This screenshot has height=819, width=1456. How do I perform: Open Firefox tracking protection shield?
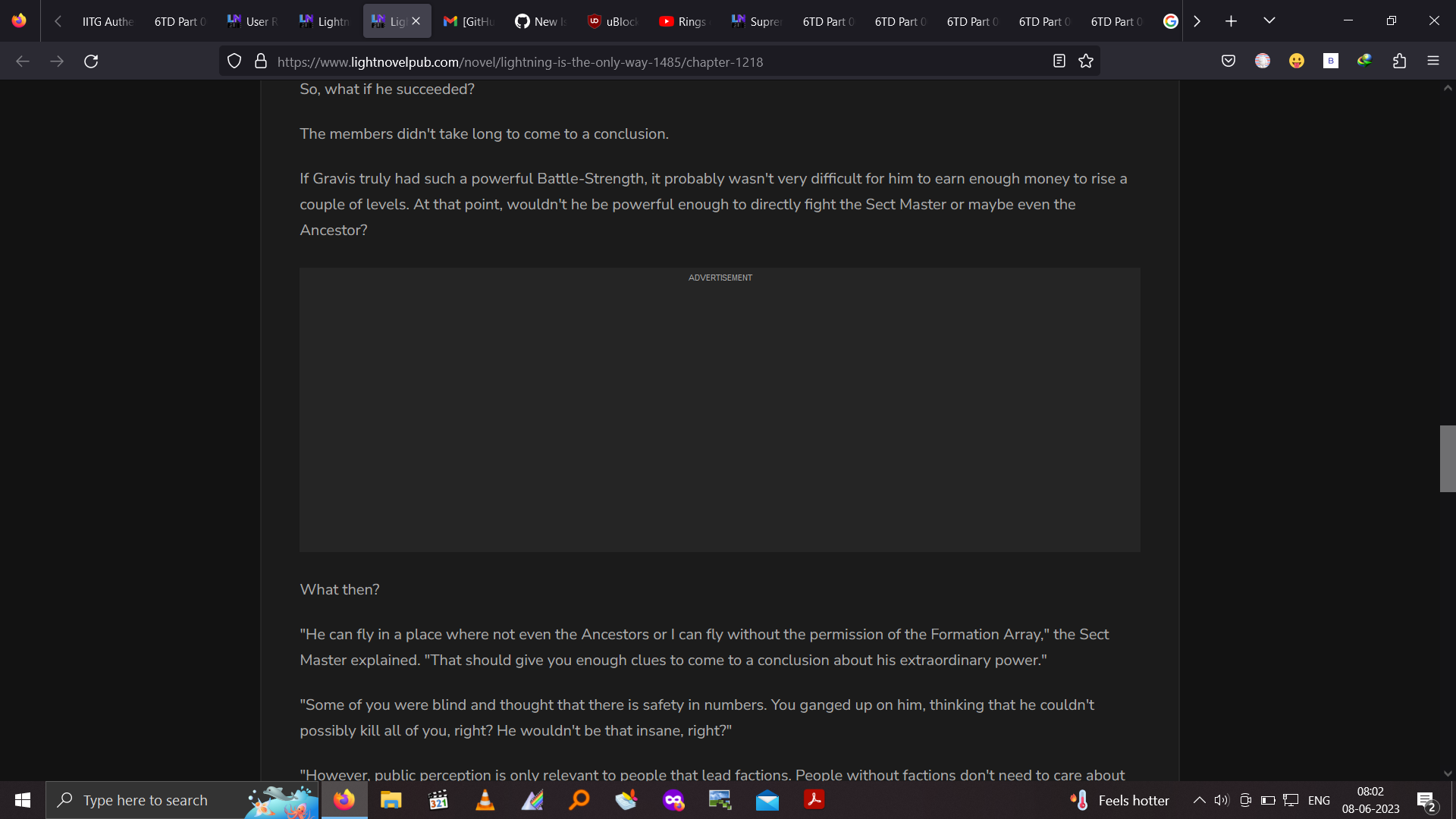(x=234, y=61)
